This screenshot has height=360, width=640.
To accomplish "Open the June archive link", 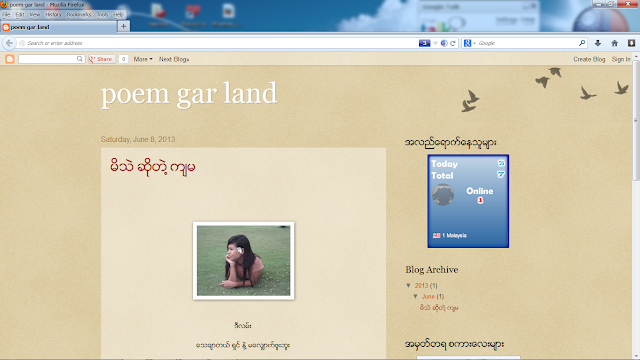I will point(428,297).
